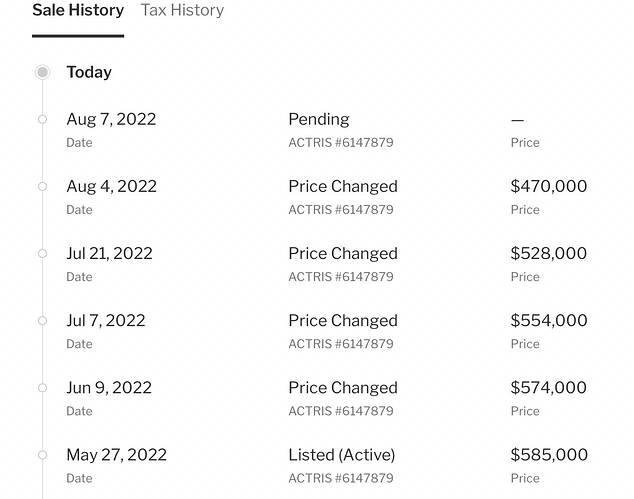Click the Today heading text
The image size is (634, 499).
tap(89, 73)
